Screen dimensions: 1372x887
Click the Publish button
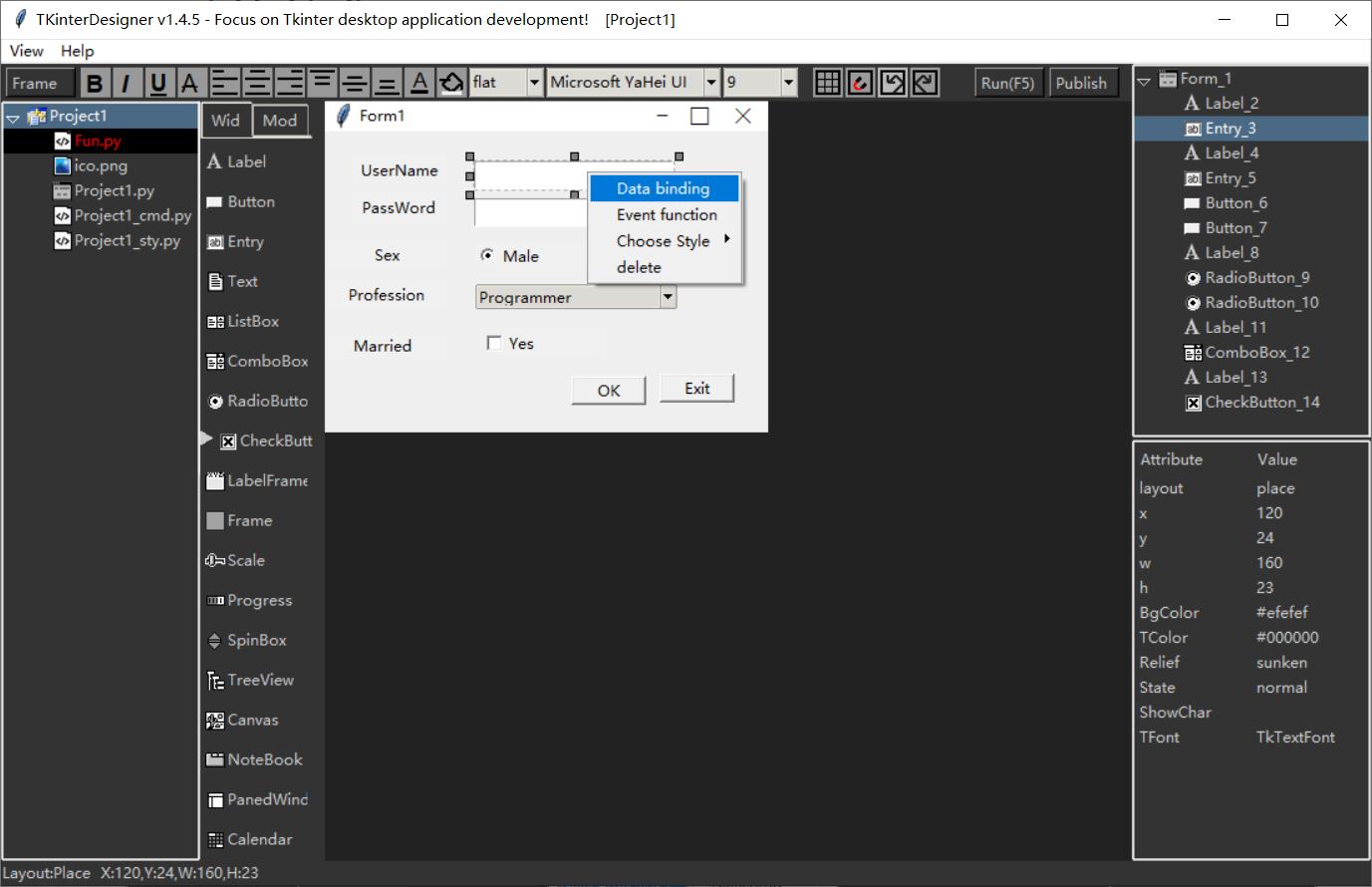click(1081, 83)
